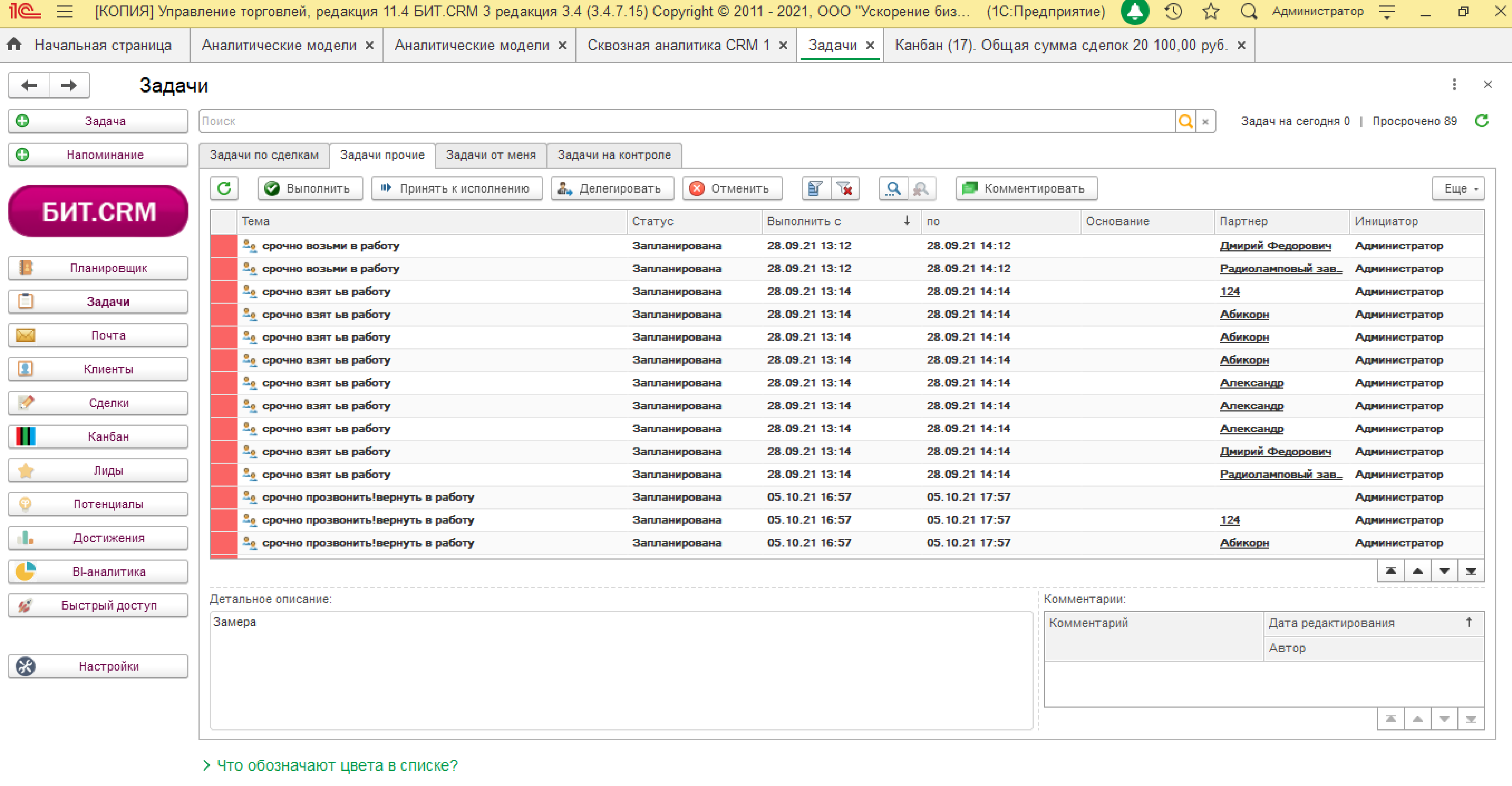Close the Сквозная аналитика CRM 1 tab
Viewport: 1512px width, 786px height.
(783, 45)
